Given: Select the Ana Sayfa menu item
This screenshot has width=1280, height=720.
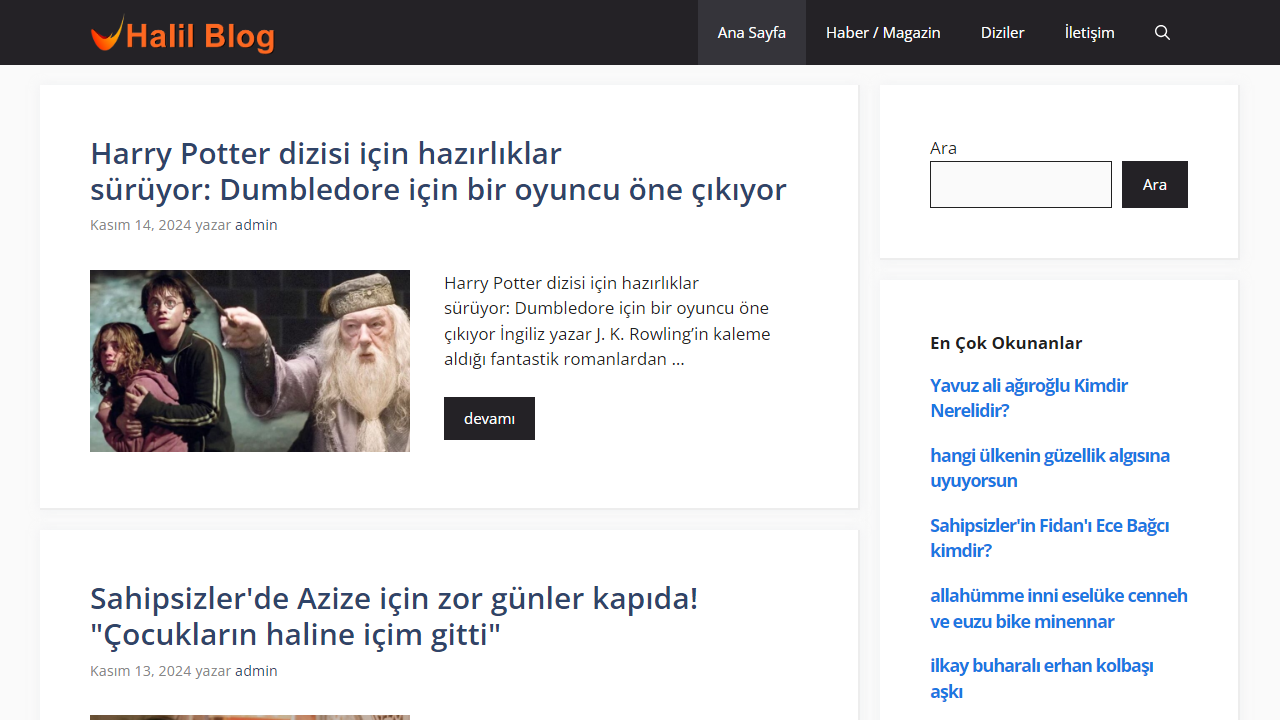Looking at the screenshot, I should click(x=751, y=32).
